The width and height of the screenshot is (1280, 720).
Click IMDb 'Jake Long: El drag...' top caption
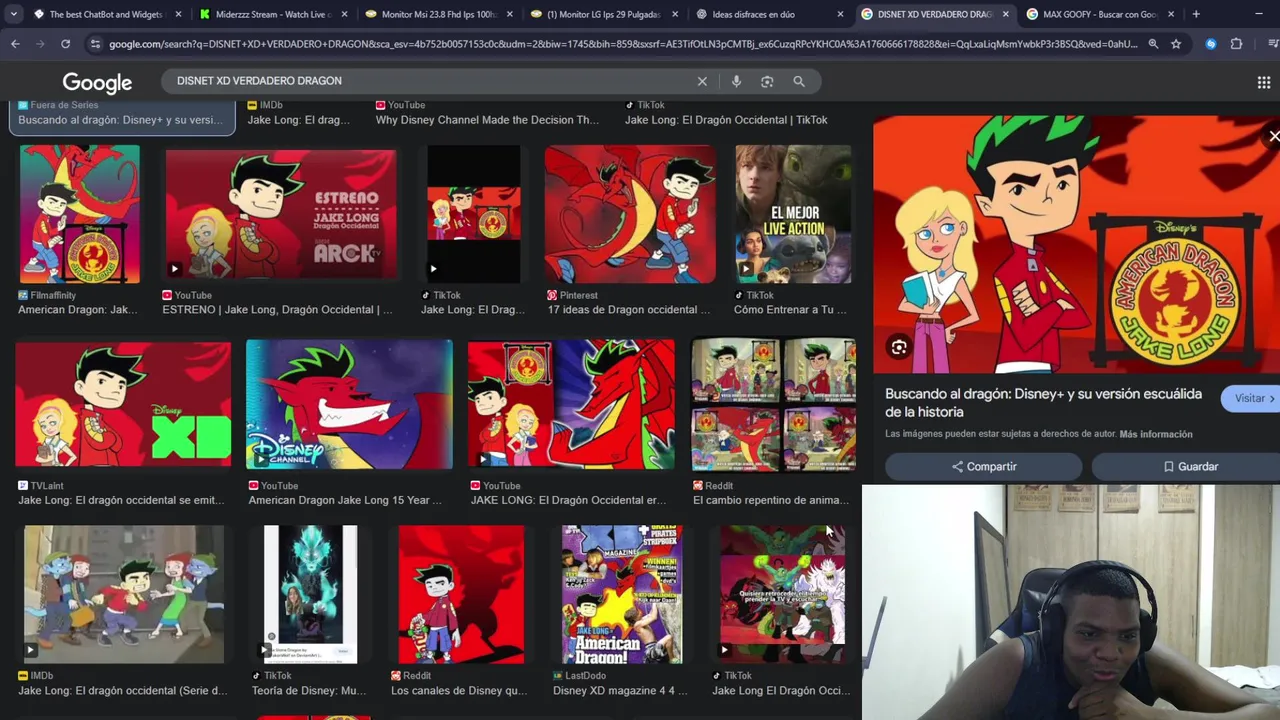tap(298, 120)
